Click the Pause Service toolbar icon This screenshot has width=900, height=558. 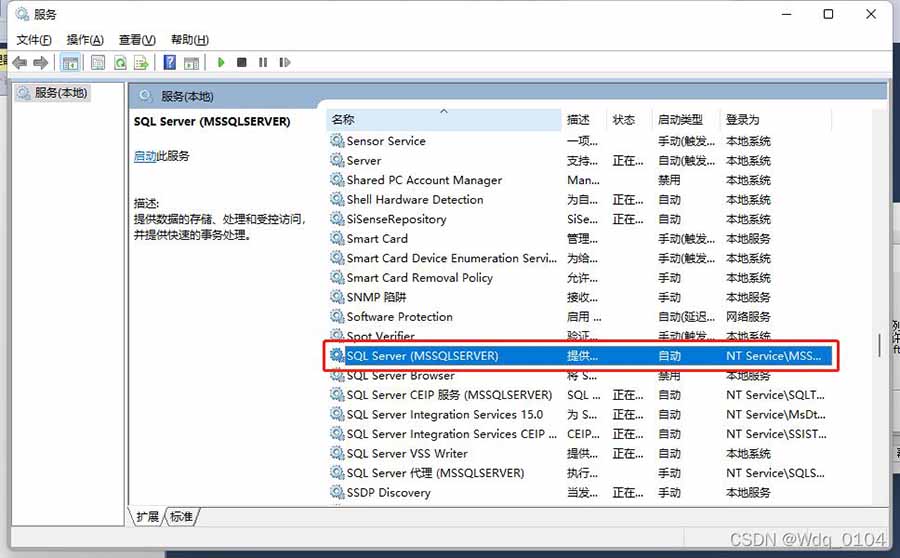tap(263, 62)
